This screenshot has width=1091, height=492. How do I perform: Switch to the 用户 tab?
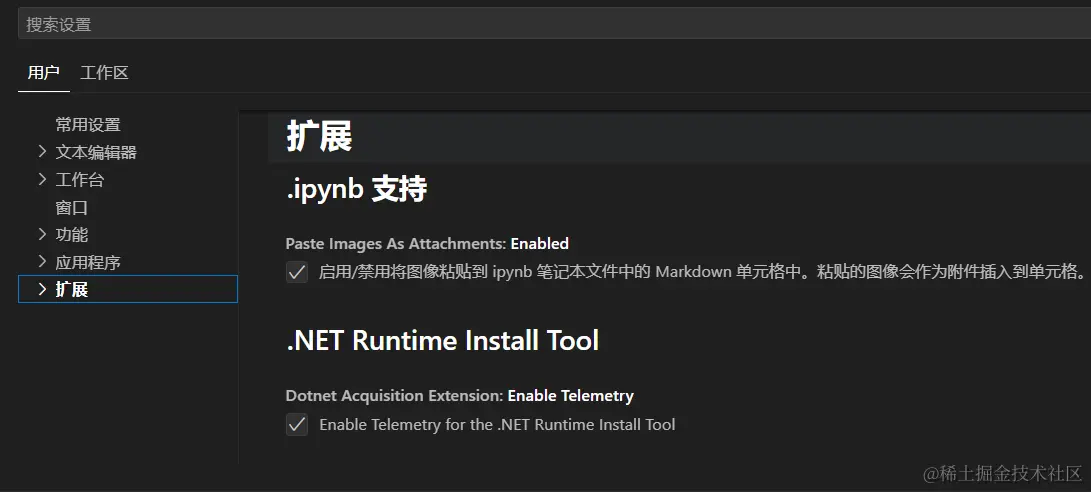[x=43, y=73]
